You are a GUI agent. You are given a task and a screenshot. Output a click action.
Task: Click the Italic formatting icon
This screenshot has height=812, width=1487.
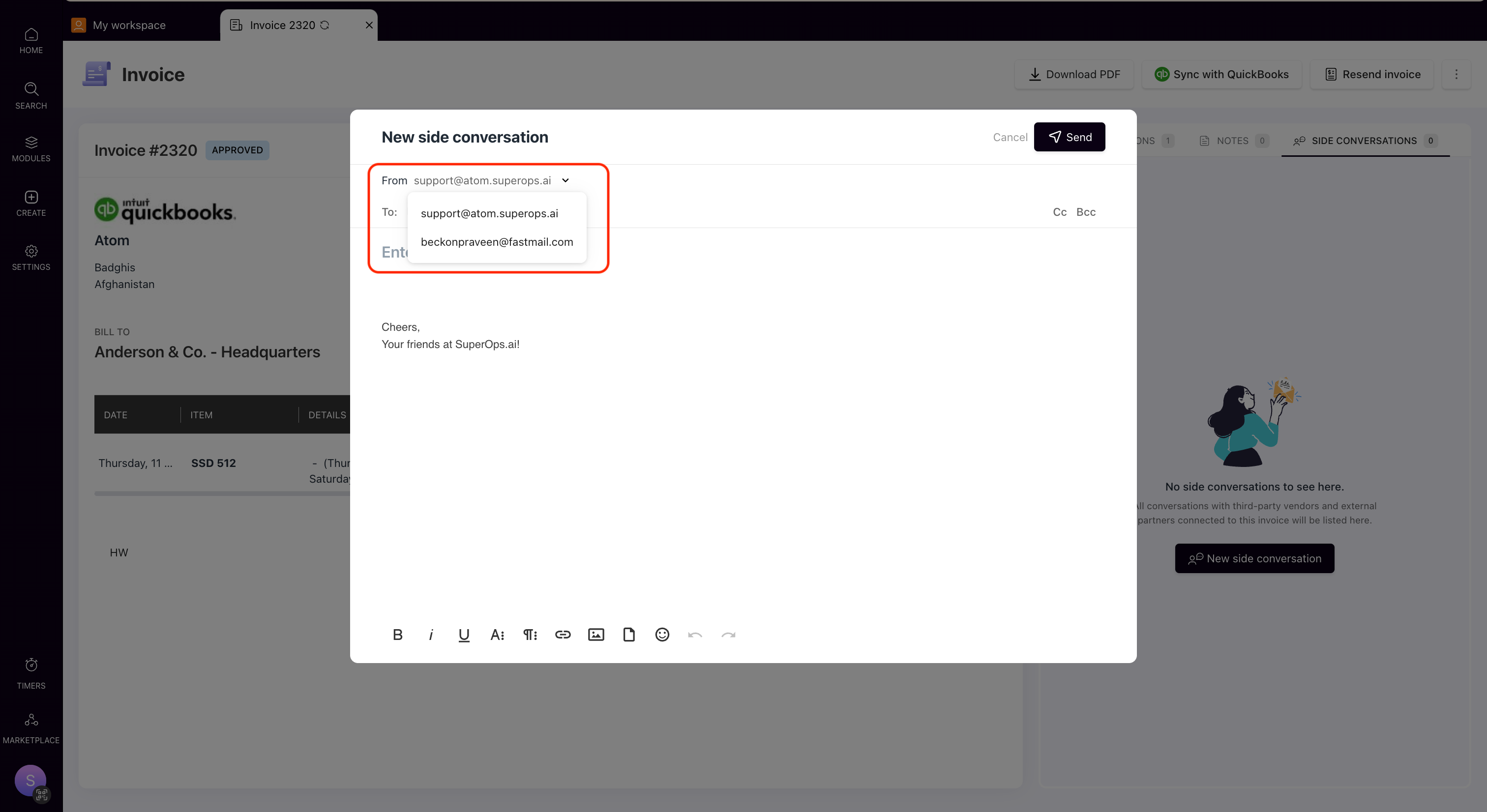[x=430, y=634]
